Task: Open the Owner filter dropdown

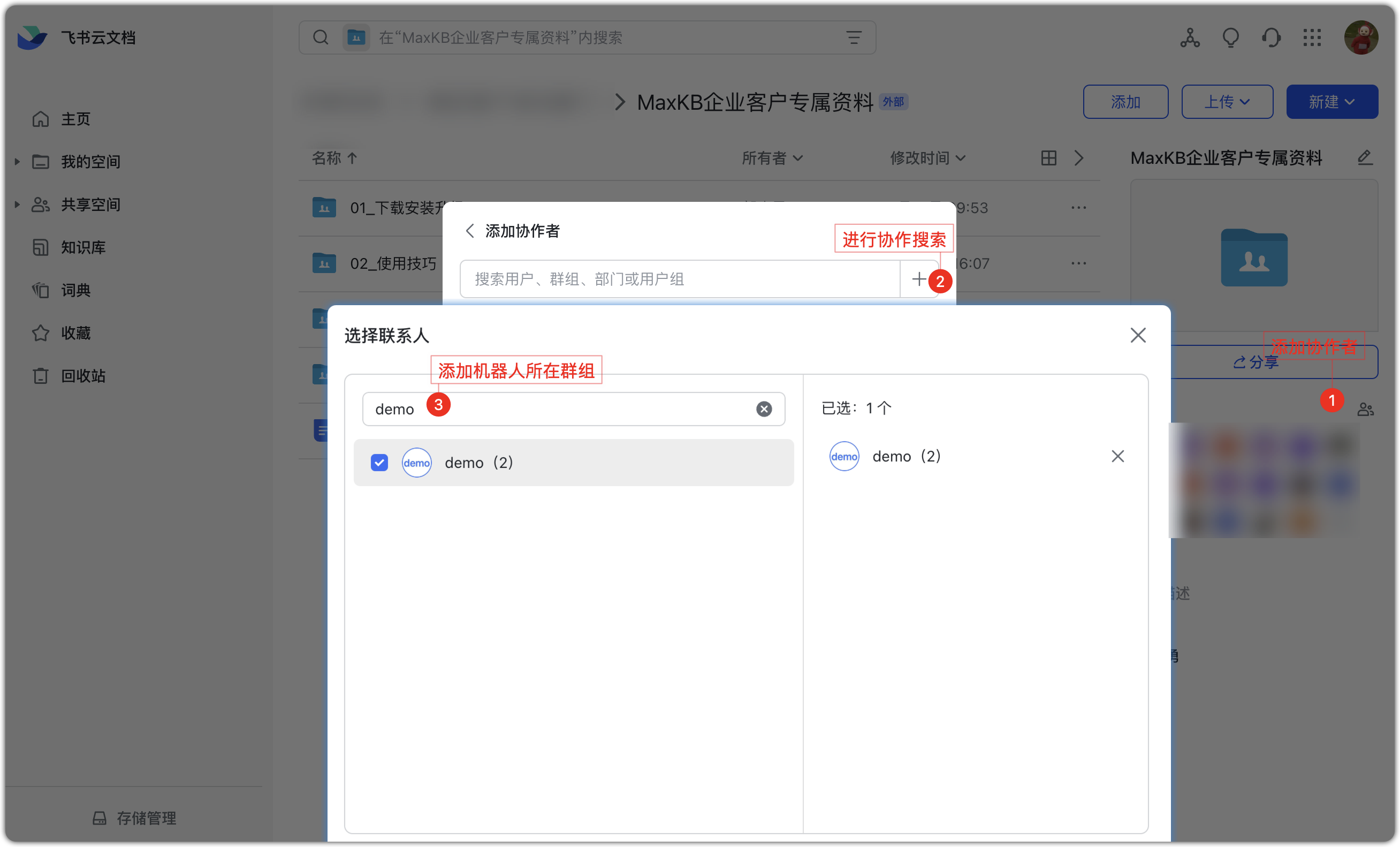Action: (x=772, y=158)
